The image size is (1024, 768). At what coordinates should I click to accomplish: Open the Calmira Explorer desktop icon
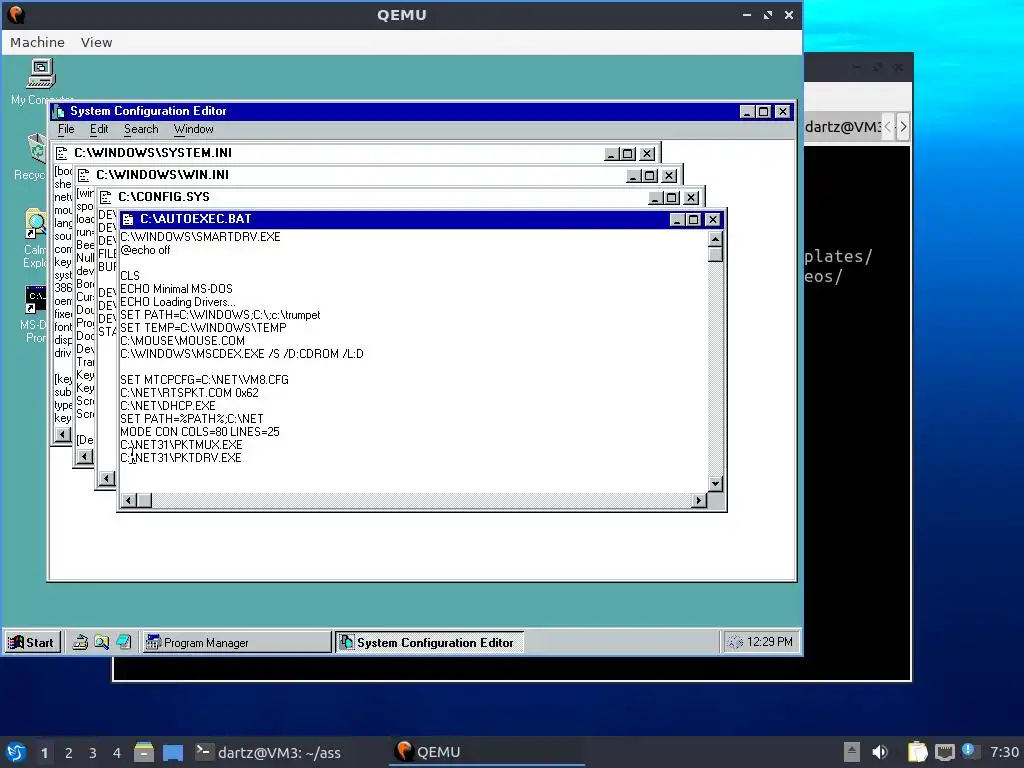[x=36, y=224]
